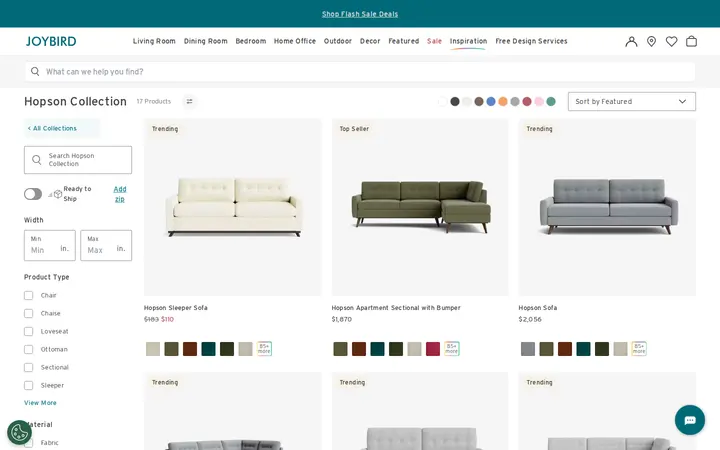The width and height of the screenshot is (720, 450).
Task: Open the shopping bag icon
Action: (x=692, y=41)
